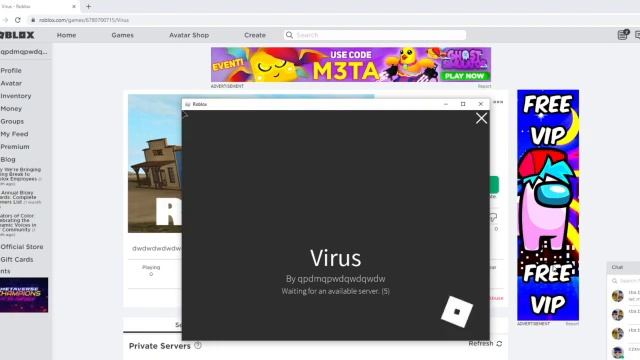Viewport: 640px width, 360px height.
Task: Close the Virus - Roblox browser tab
Action: click(74, 7)
